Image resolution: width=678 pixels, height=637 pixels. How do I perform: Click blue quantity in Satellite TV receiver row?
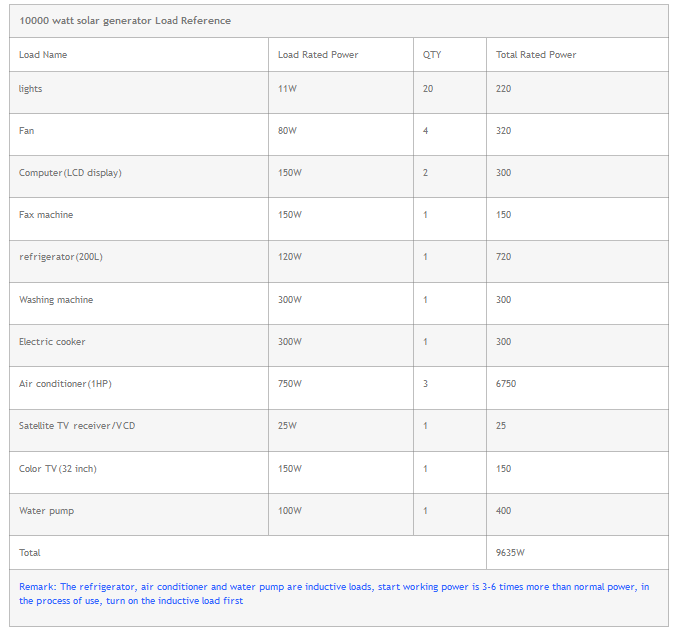(425, 426)
